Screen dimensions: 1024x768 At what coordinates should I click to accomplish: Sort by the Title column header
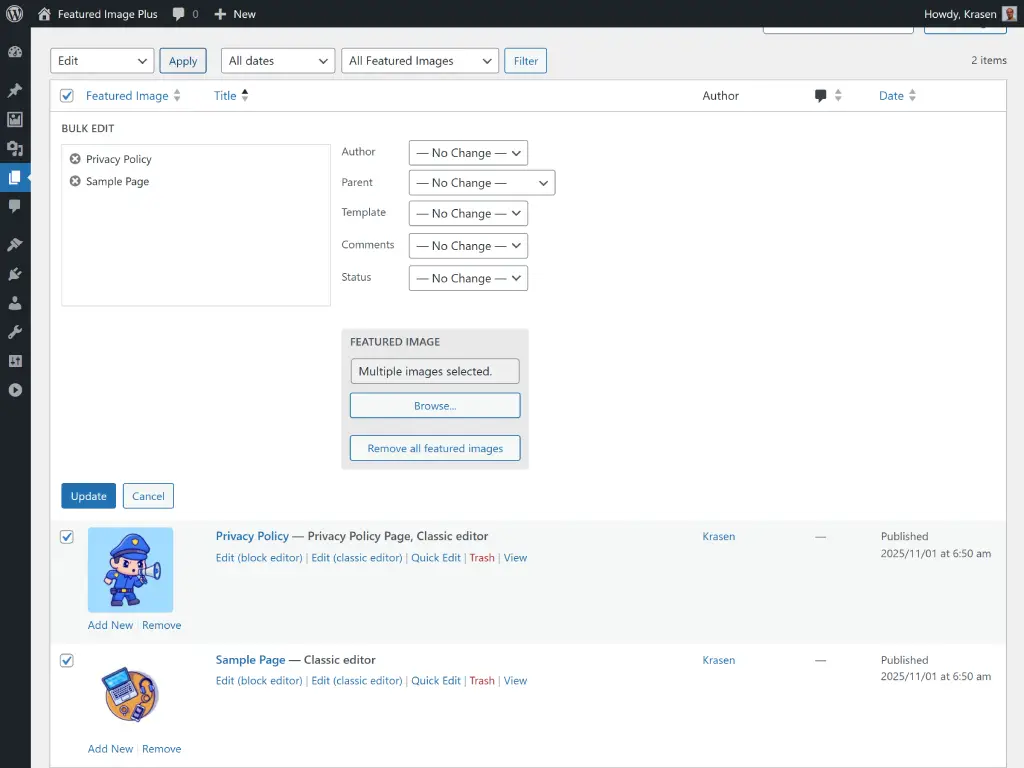coord(226,95)
